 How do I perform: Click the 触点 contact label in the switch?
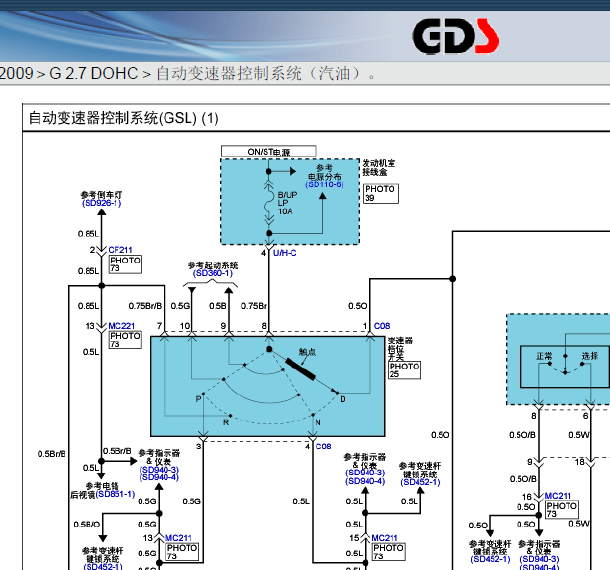coord(307,352)
